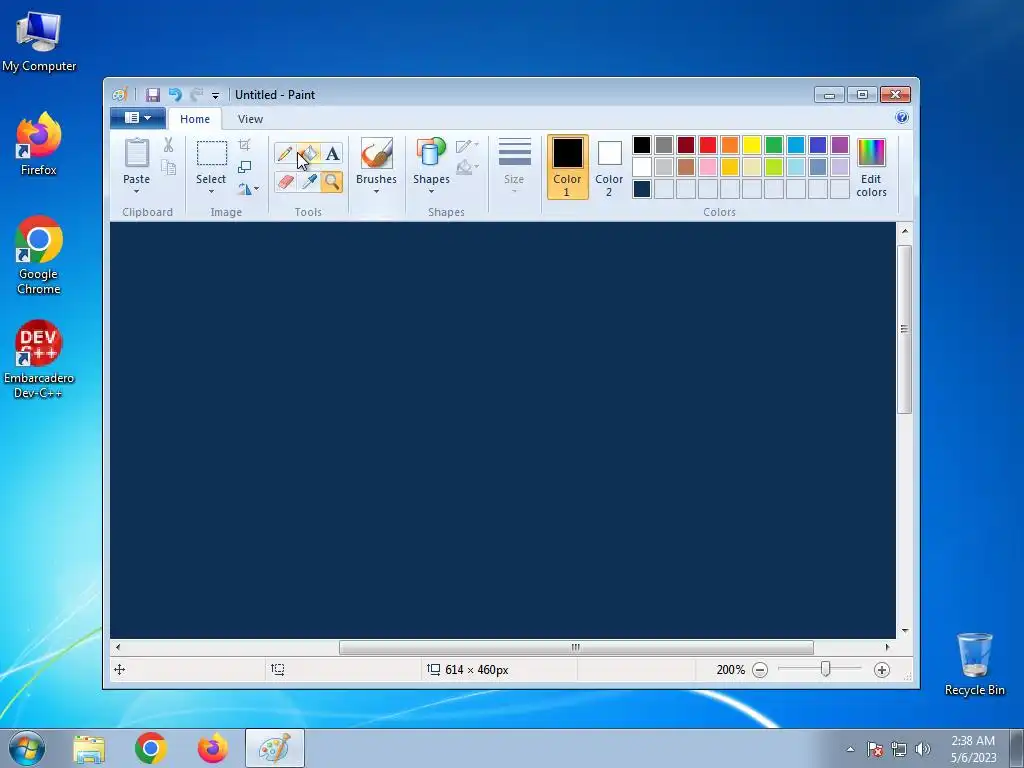The width and height of the screenshot is (1024, 768).
Task: Select the Text tool
Action: [332, 154]
